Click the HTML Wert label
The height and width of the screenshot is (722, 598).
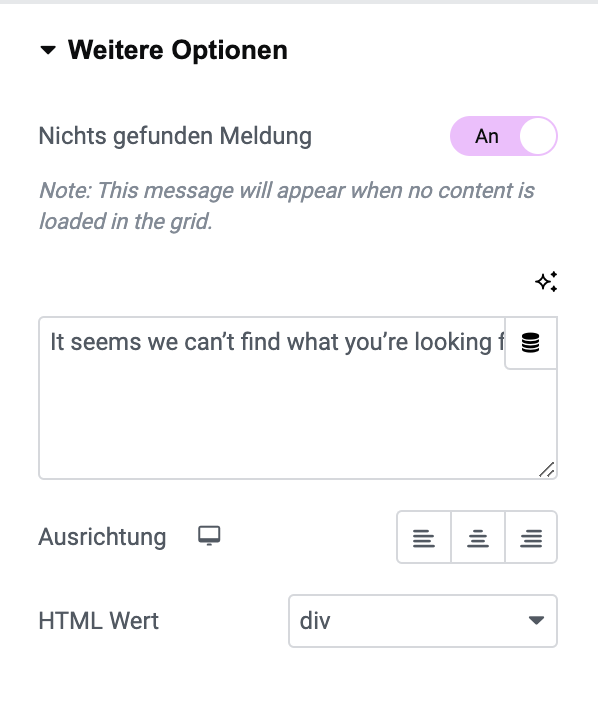click(99, 621)
